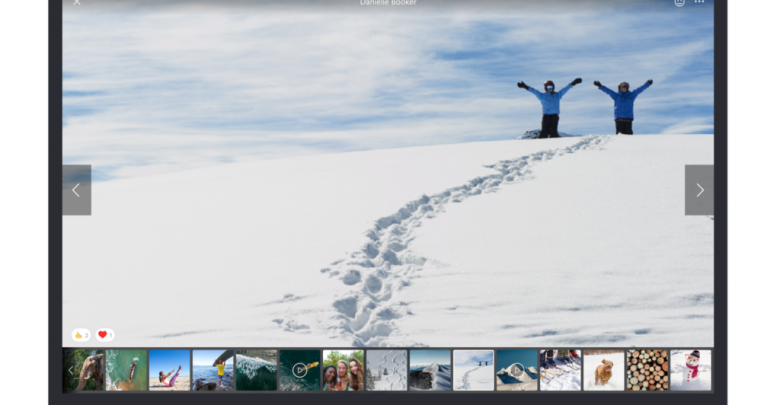Image resolution: width=780 pixels, height=405 pixels.
Task: Select the elephant thumbnail
Action: coord(84,370)
